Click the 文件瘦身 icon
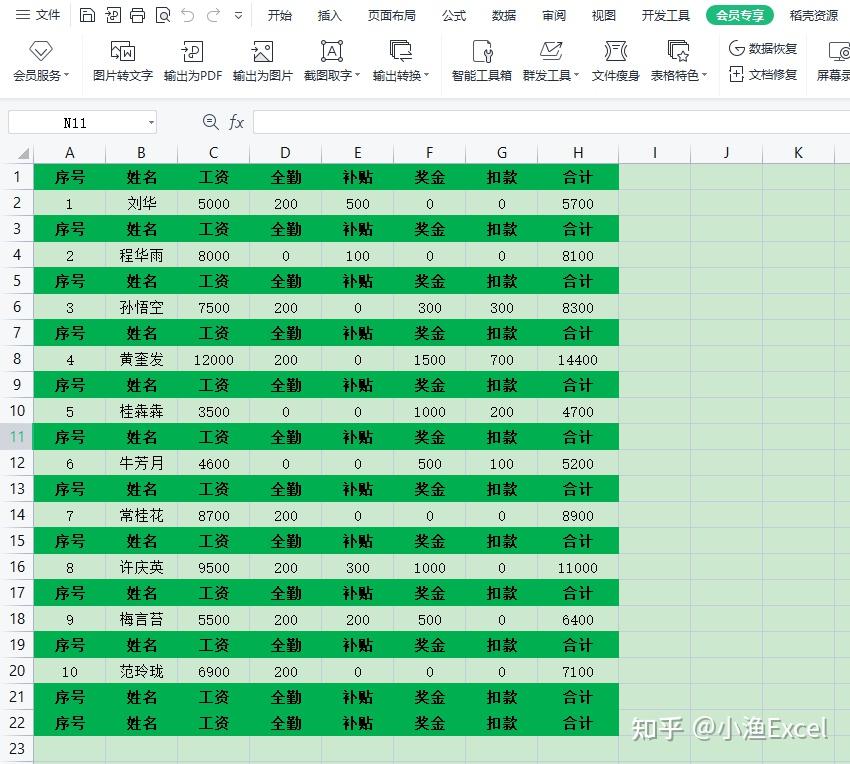This screenshot has width=850, height=764. point(615,52)
